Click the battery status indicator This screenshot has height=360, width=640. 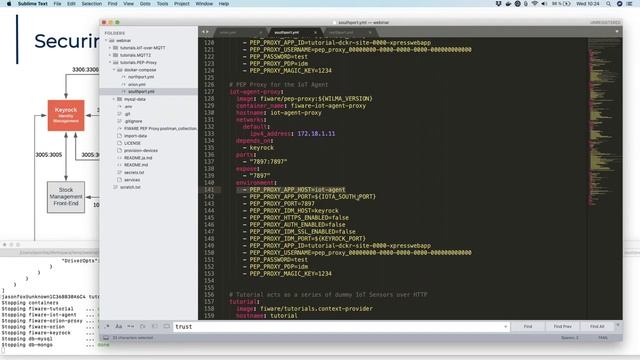(x=562, y=4)
